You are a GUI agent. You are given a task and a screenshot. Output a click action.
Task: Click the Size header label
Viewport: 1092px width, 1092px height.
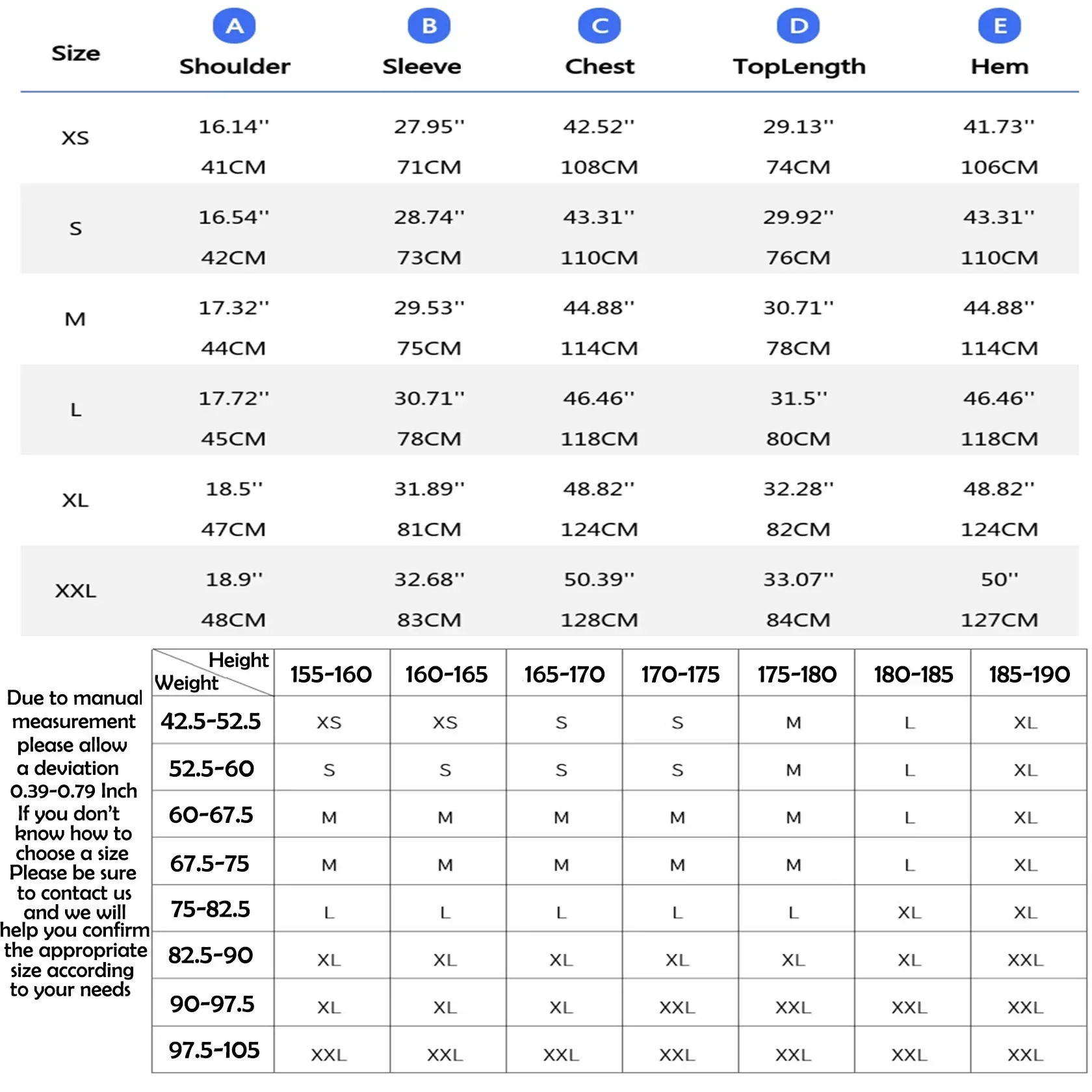click(76, 53)
